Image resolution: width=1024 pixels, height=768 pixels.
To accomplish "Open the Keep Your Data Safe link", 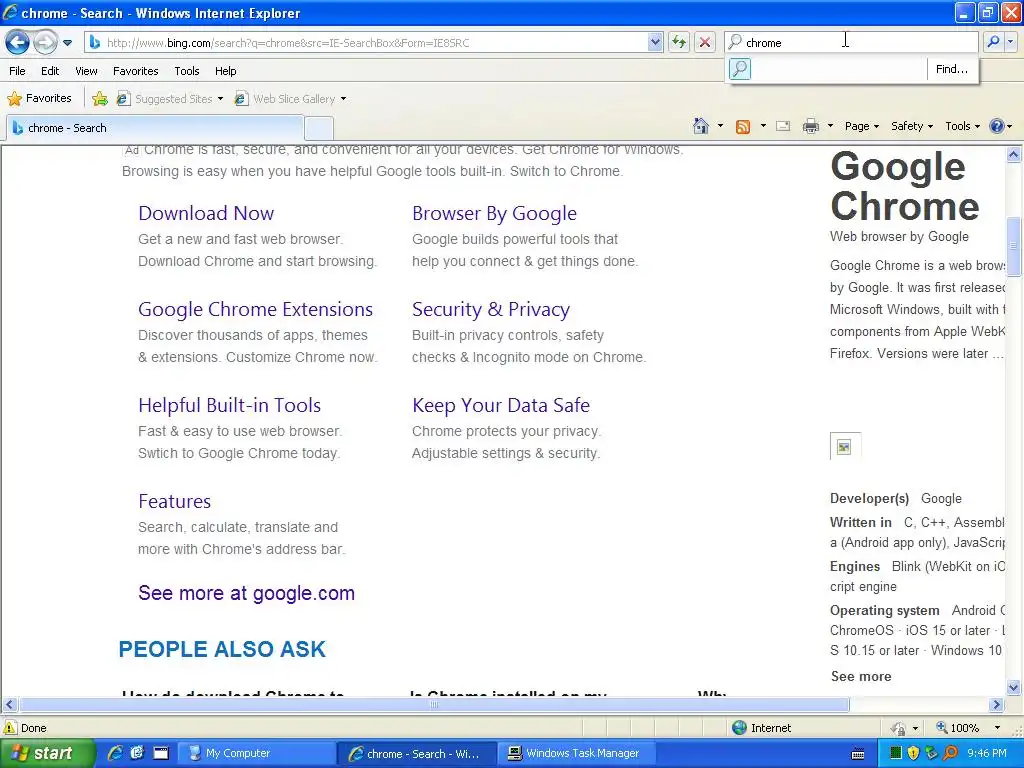I will pos(501,405).
